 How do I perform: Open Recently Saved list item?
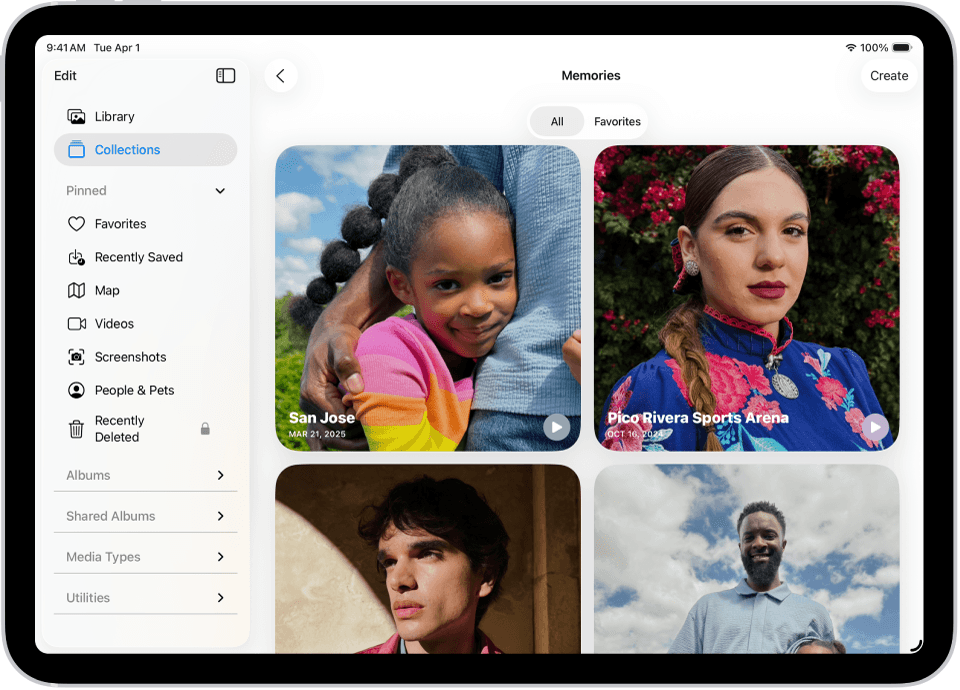tap(146, 257)
